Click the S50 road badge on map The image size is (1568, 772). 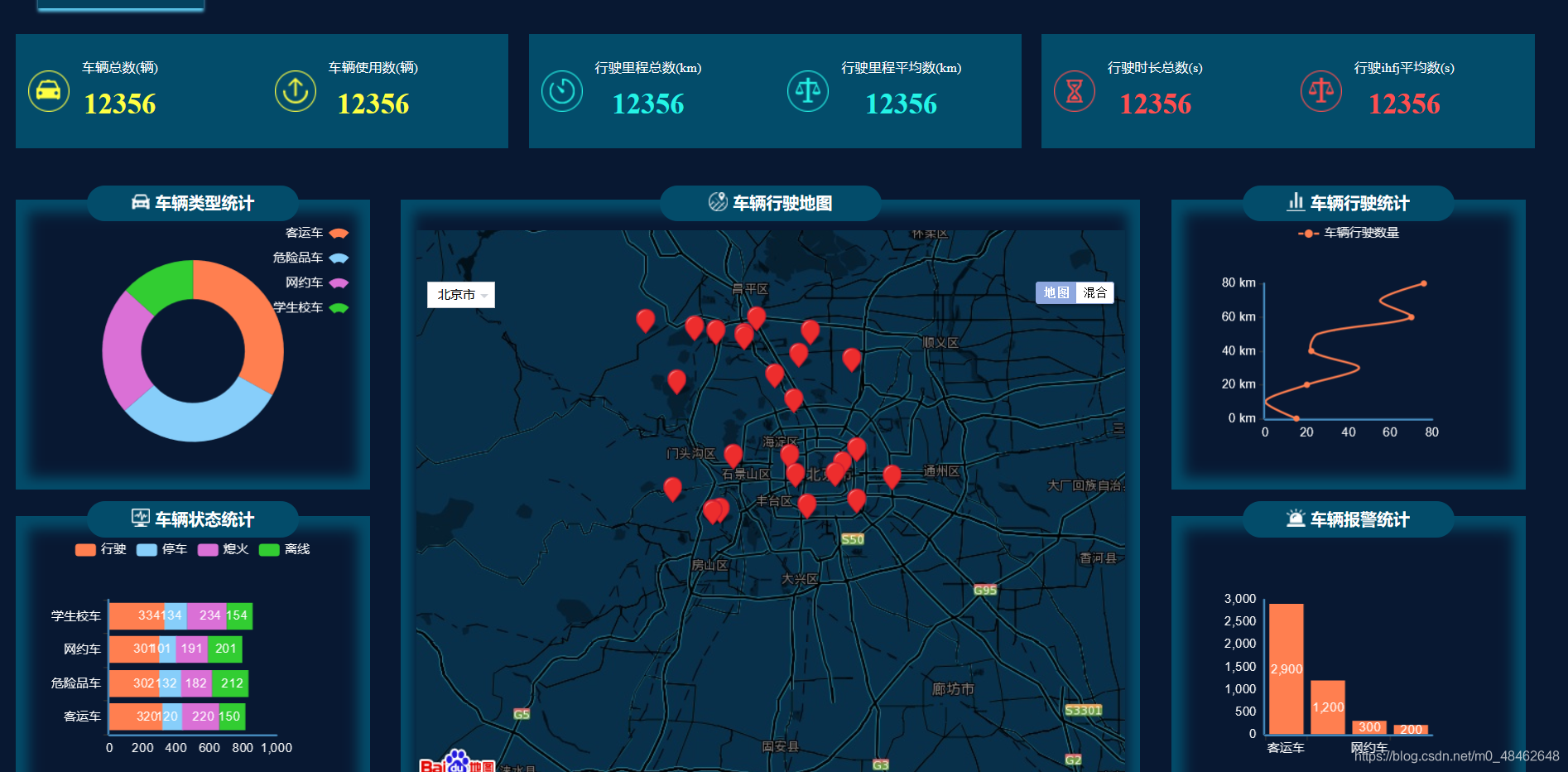tap(853, 539)
